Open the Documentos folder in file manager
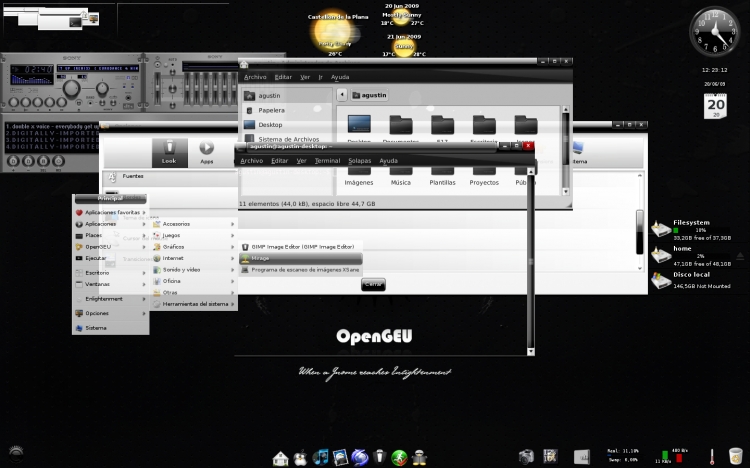750x468 pixels. tap(400, 128)
